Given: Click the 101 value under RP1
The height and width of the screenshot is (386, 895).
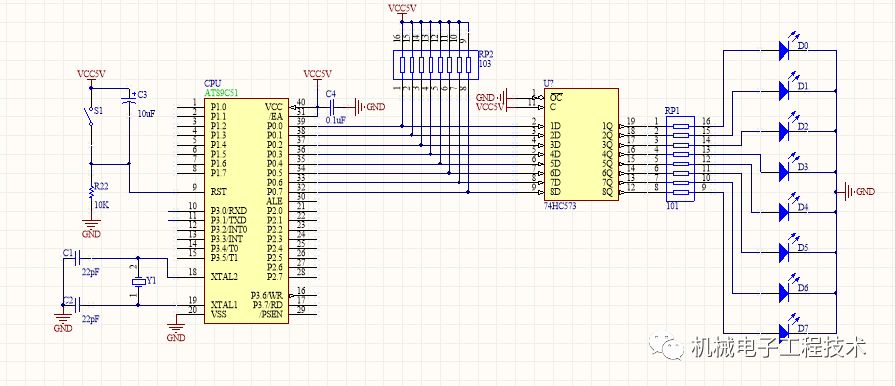Looking at the screenshot, I should pyautogui.click(x=673, y=206).
